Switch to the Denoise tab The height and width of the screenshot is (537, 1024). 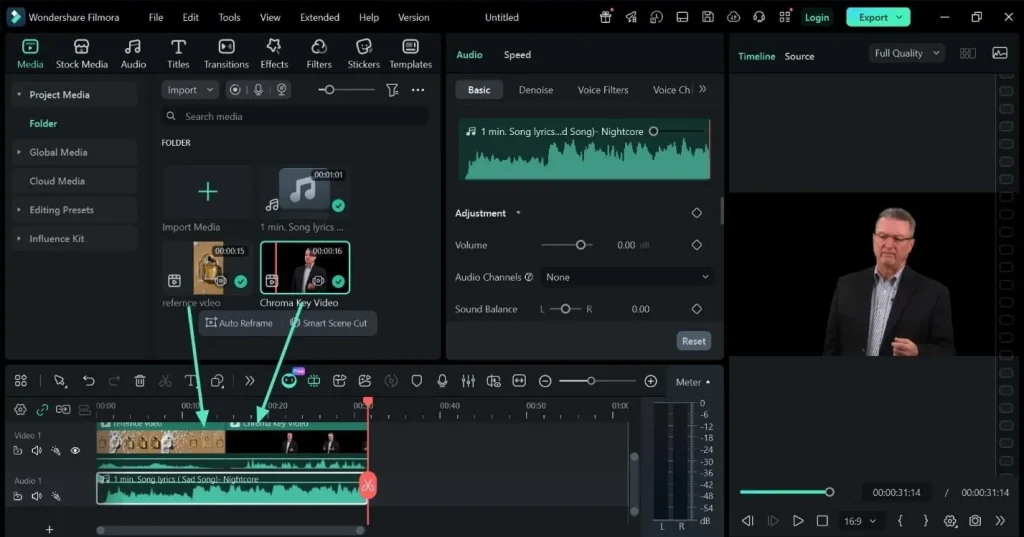[x=536, y=90]
